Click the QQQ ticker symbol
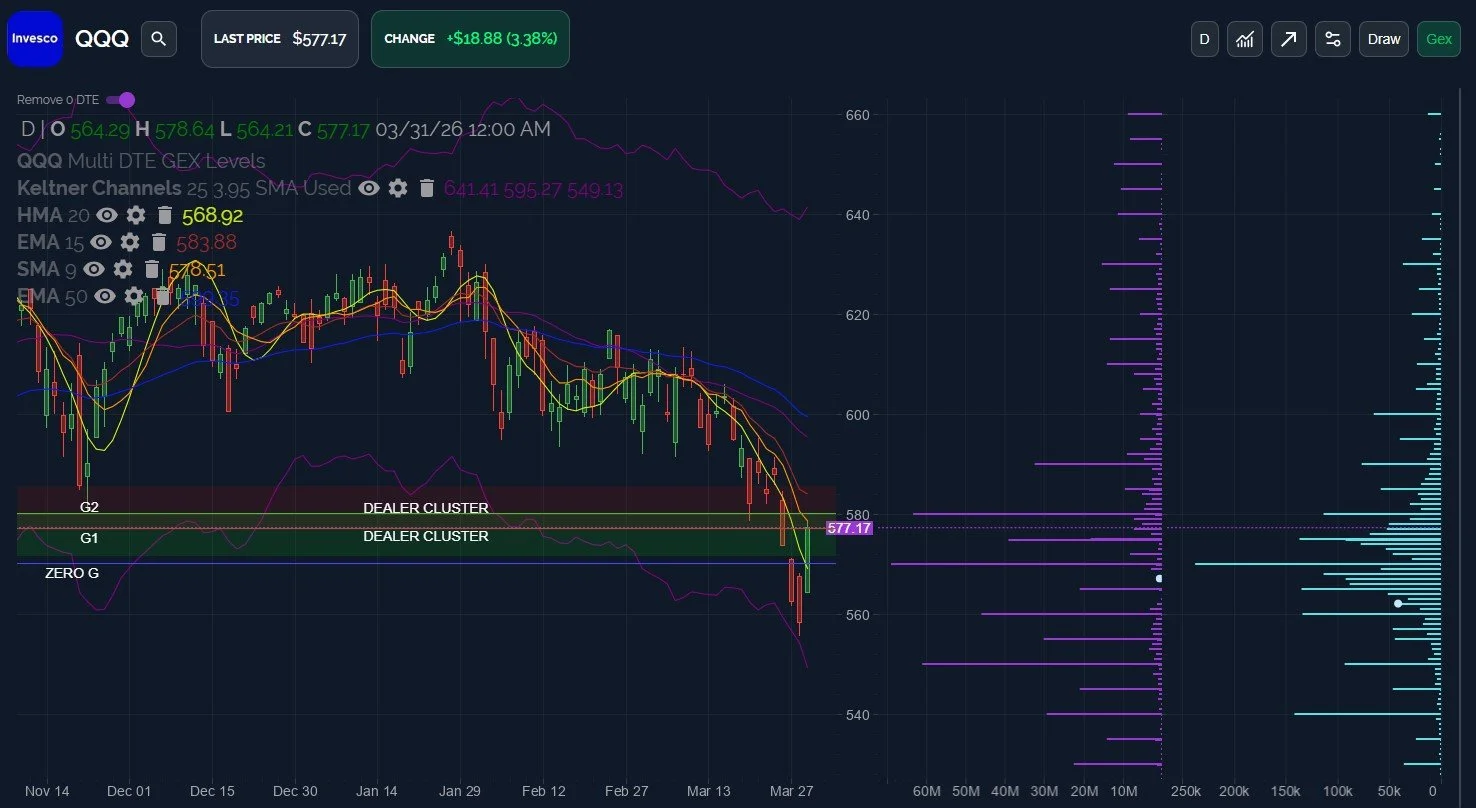Image resolution: width=1476 pixels, height=808 pixels. [102, 39]
